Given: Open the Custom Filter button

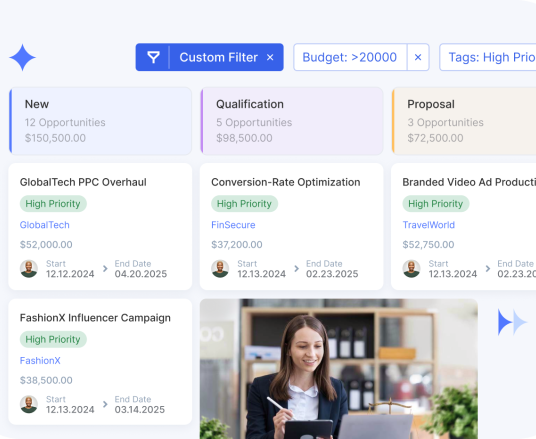Looking at the screenshot, I should [x=210, y=57].
